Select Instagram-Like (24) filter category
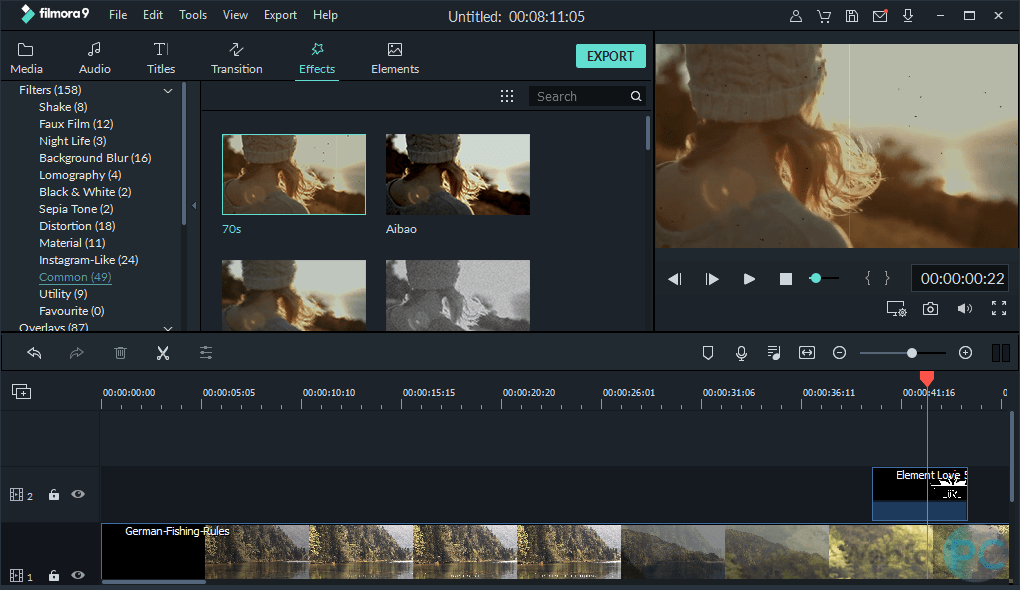 tap(88, 260)
